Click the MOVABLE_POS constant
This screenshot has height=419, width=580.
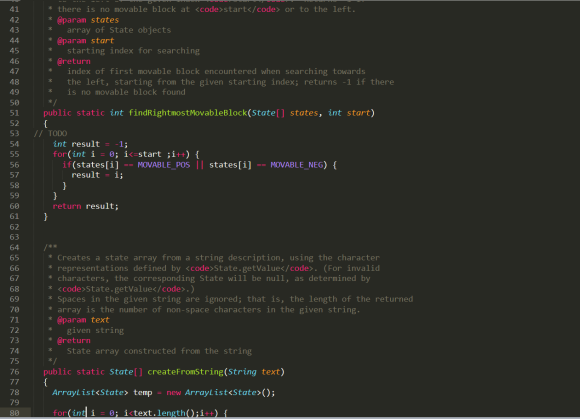click(164, 165)
